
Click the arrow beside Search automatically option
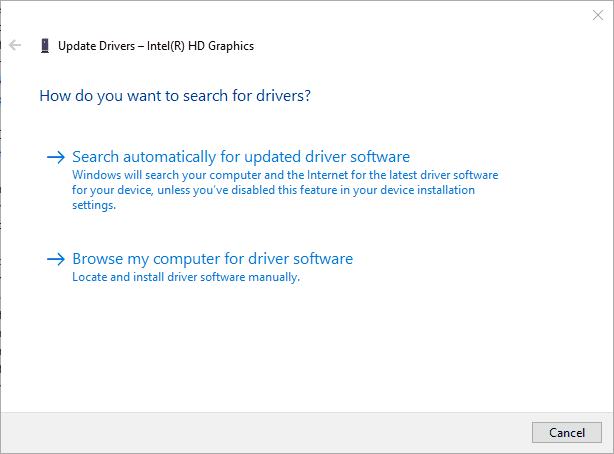[x=56, y=157]
